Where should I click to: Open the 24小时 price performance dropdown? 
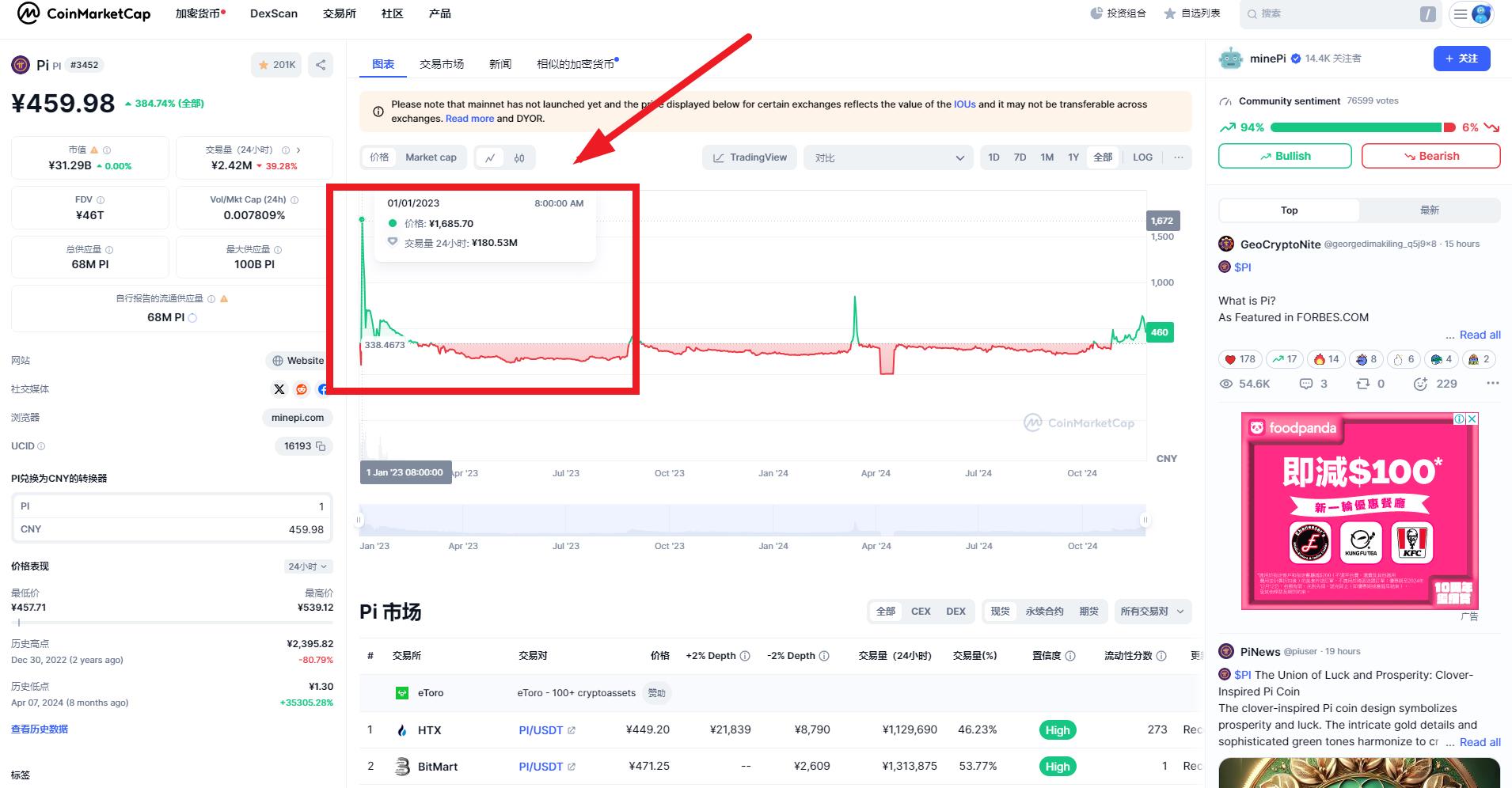(x=308, y=566)
